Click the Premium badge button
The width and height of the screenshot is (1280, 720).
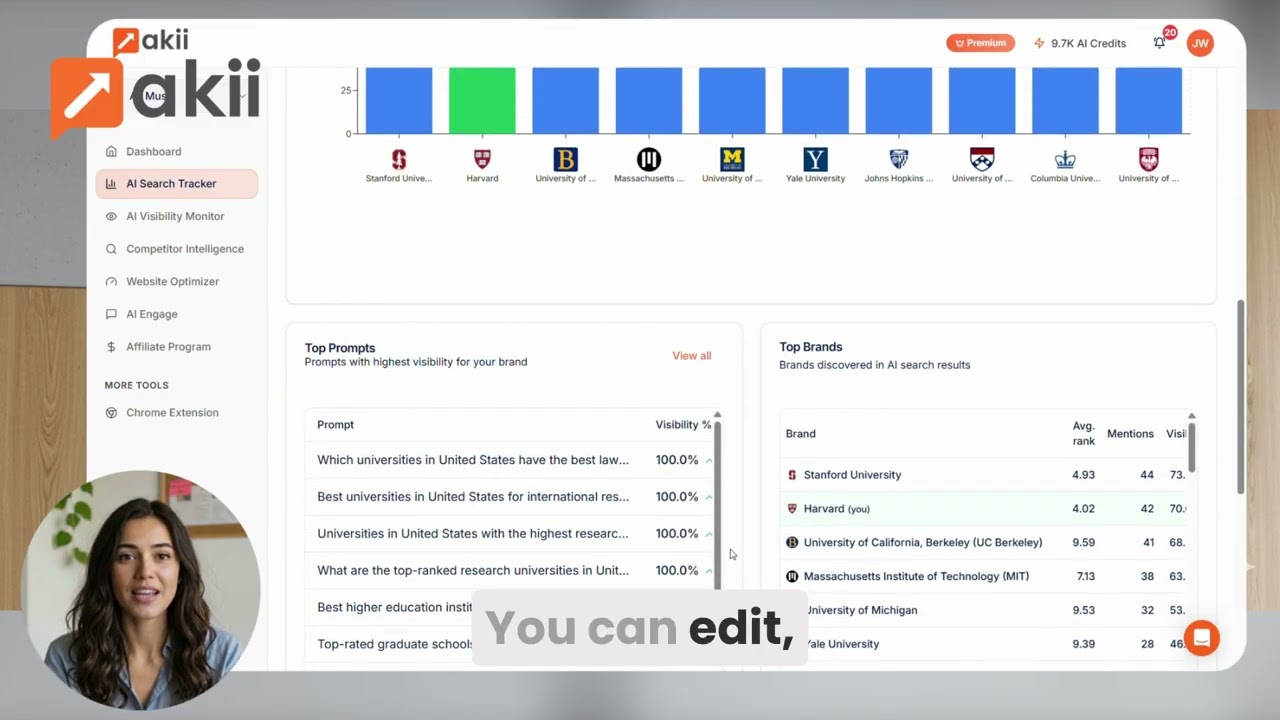pos(980,43)
